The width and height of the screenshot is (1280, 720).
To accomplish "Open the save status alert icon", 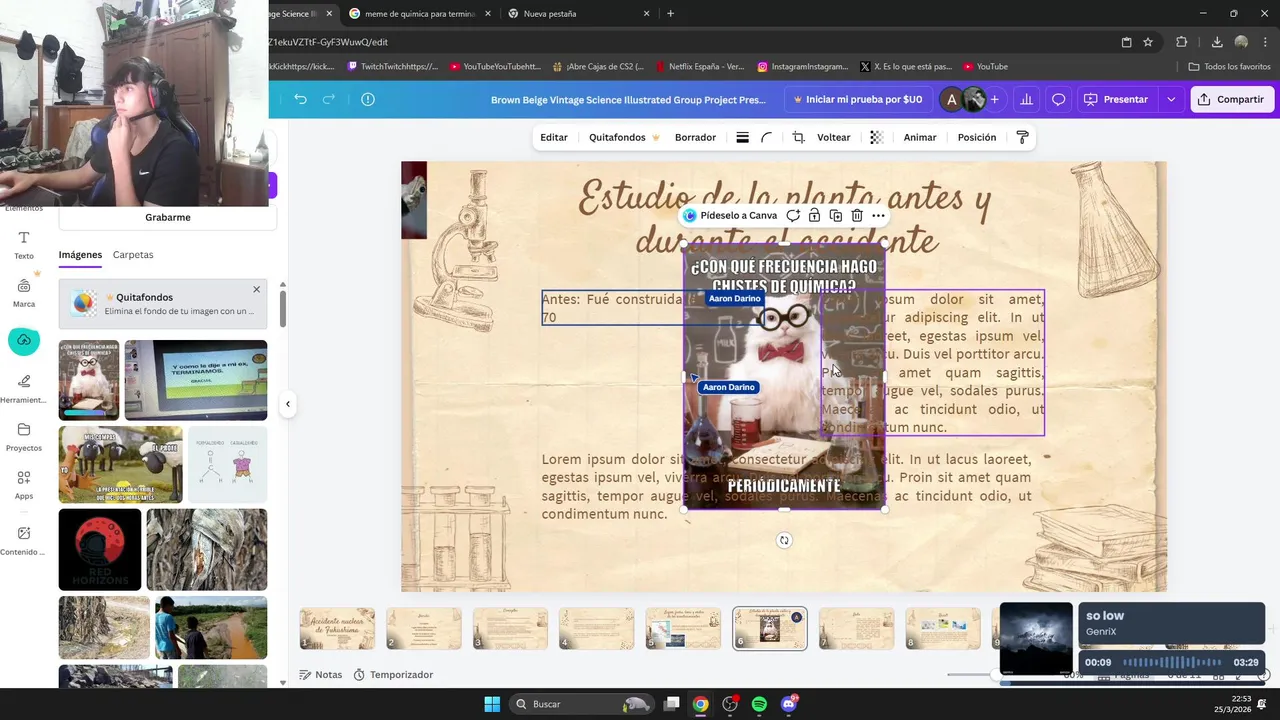I will pyautogui.click(x=368, y=99).
